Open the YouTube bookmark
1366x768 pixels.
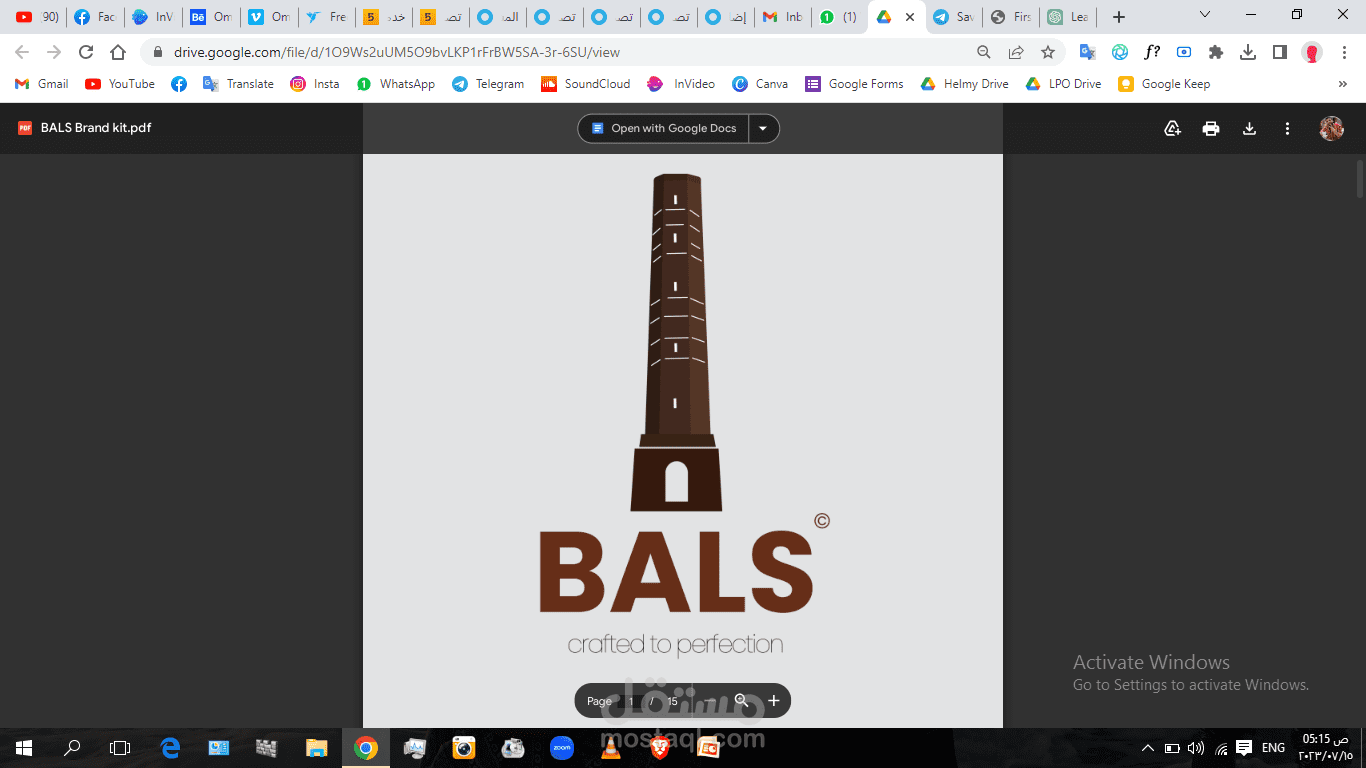tap(120, 84)
